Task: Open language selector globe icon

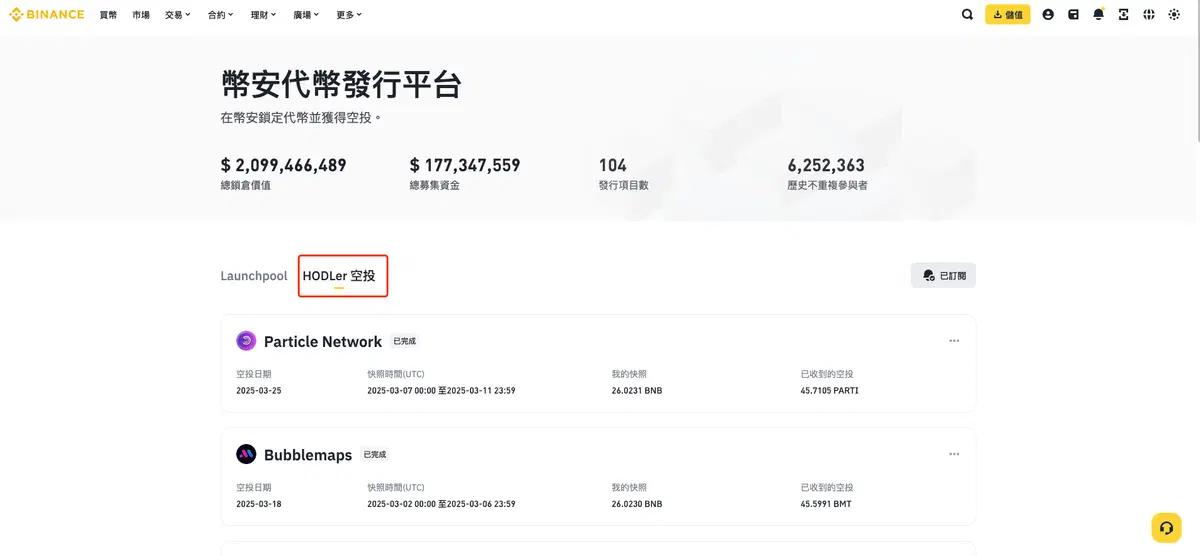Action: [x=1149, y=15]
